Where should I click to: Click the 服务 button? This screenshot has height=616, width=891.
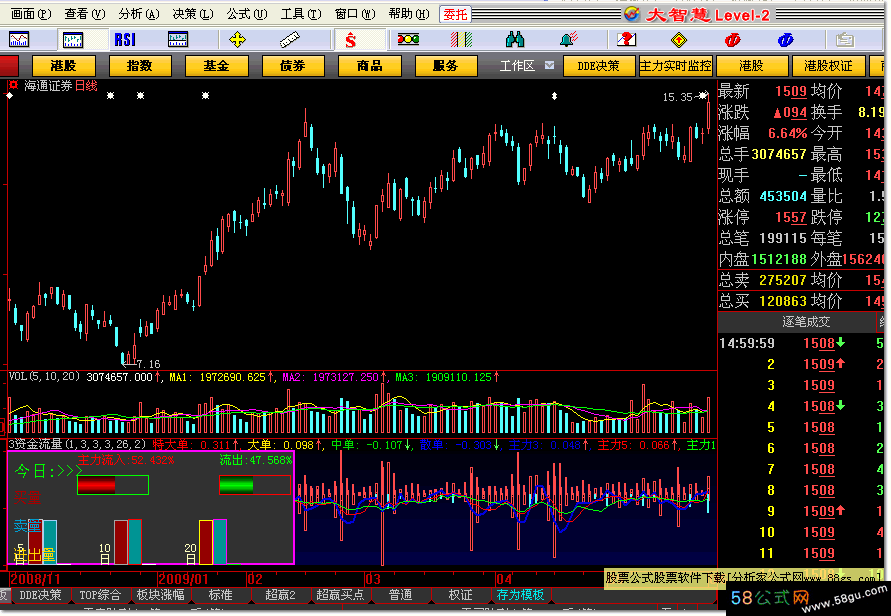446,66
